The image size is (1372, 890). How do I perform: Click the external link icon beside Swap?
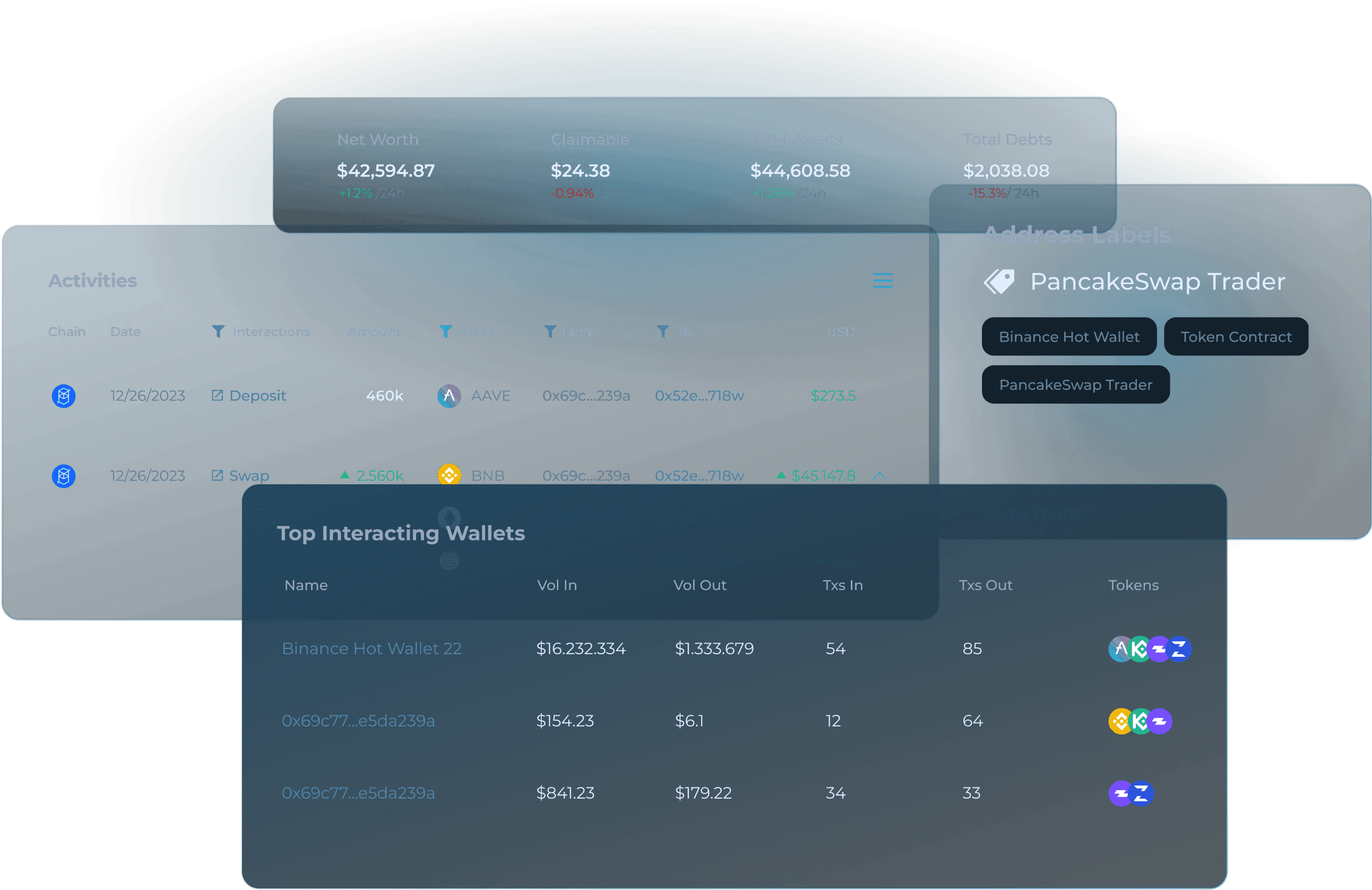point(217,475)
